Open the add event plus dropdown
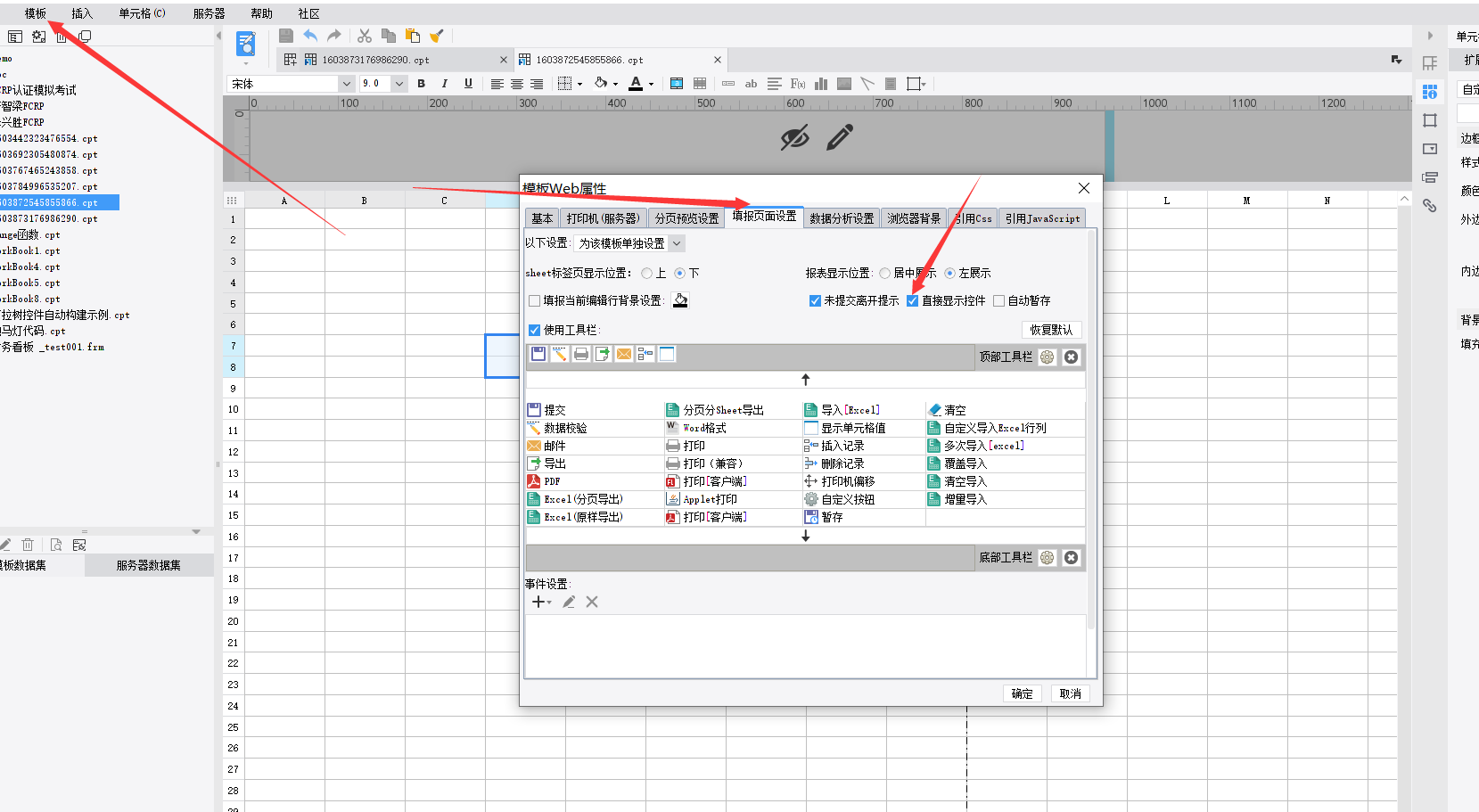 [x=541, y=603]
